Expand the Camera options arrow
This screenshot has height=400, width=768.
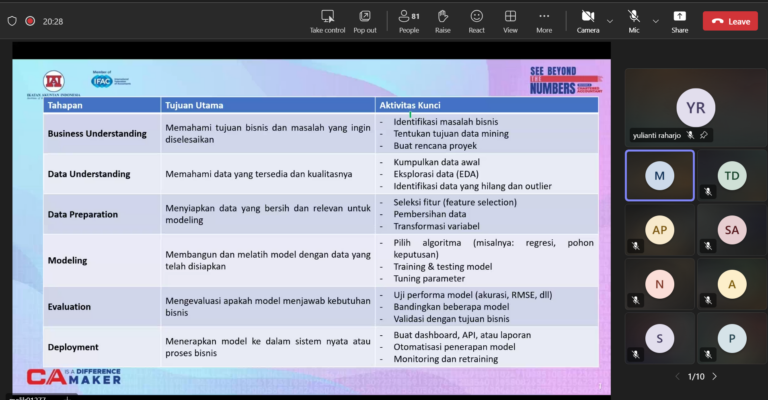(x=610, y=20)
